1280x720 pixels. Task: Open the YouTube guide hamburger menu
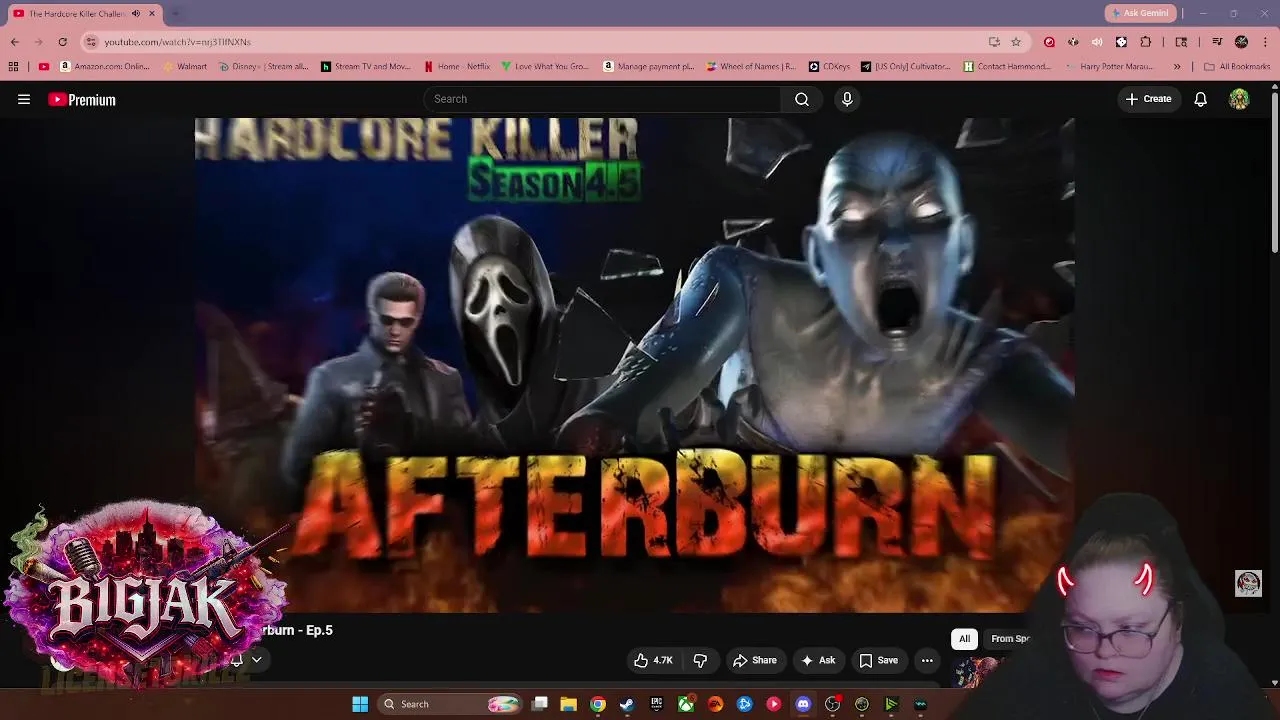pyautogui.click(x=24, y=99)
